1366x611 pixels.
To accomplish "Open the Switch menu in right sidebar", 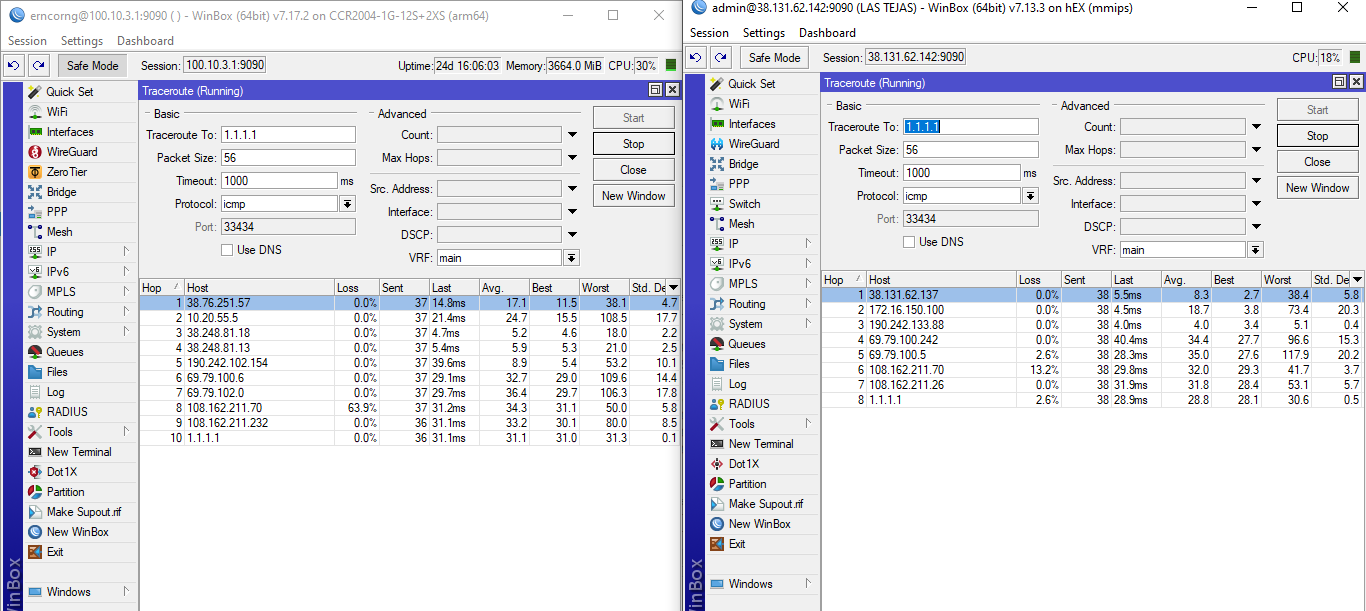I will [744, 204].
